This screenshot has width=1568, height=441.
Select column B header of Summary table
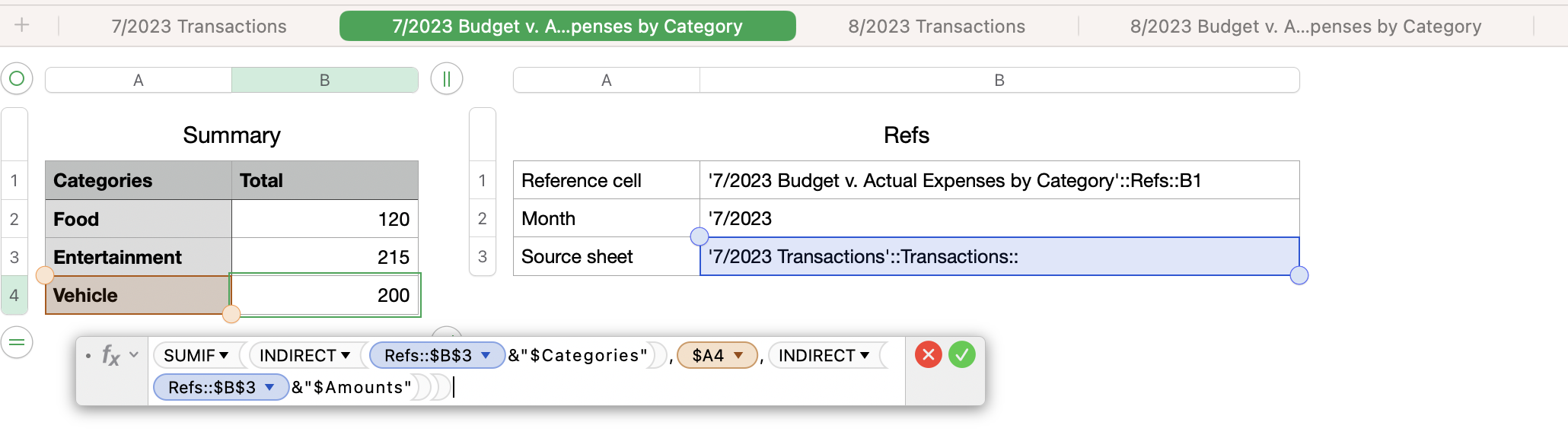pos(325,80)
